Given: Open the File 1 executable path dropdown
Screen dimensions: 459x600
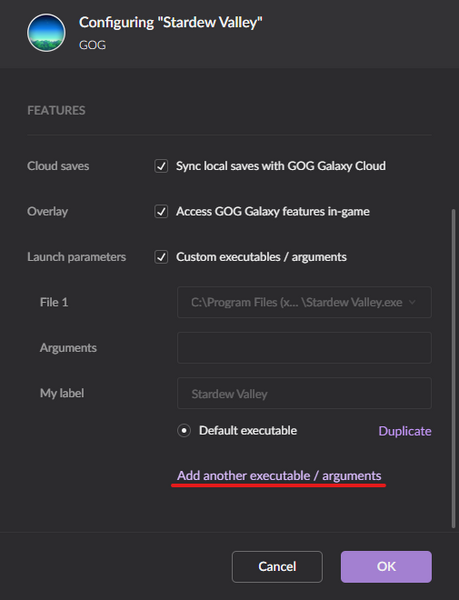Looking at the screenshot, I should [304, 302].
